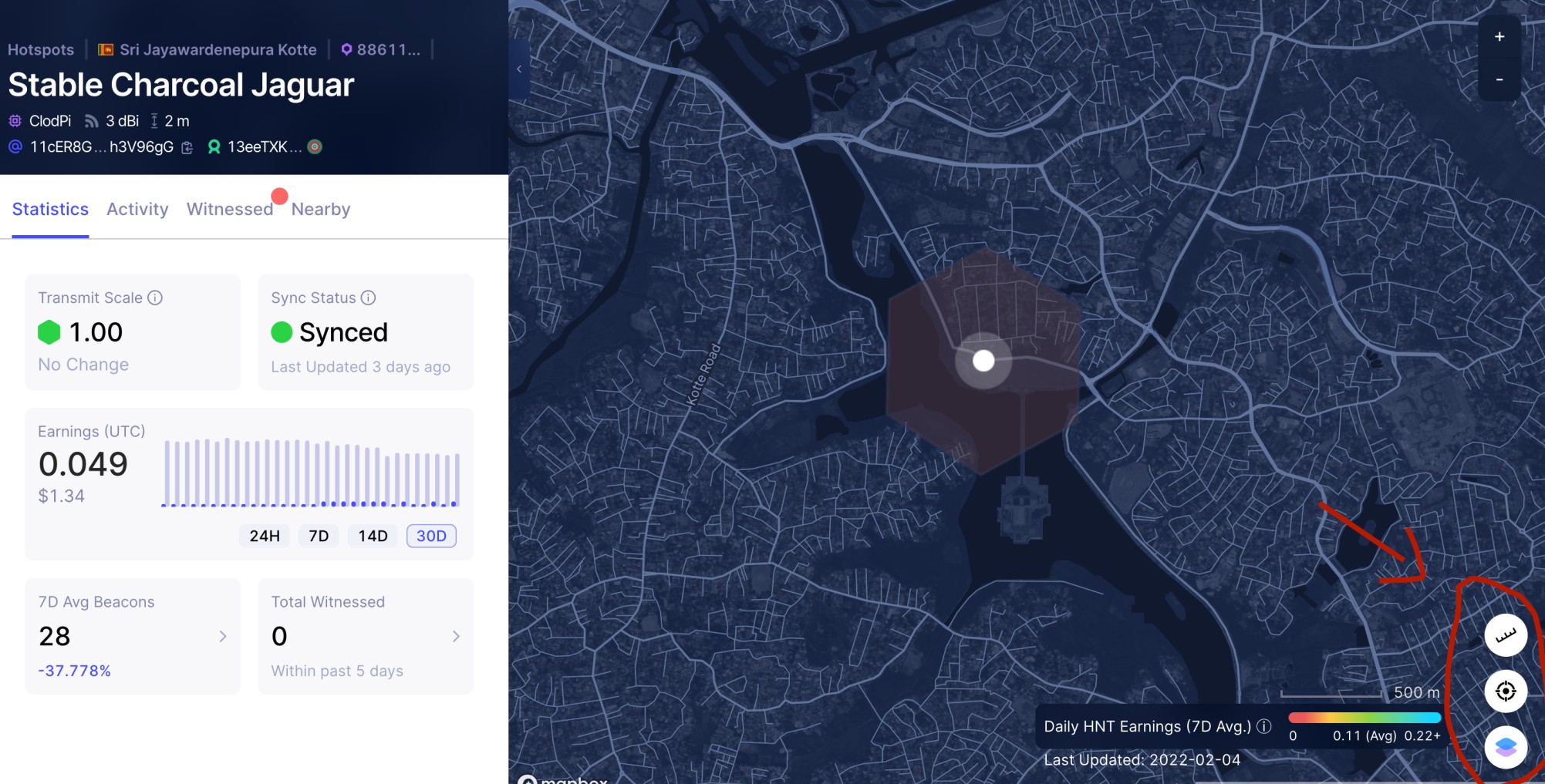
Task: Click the hotspot marker on the map
Action: click(x=983, y=360)
